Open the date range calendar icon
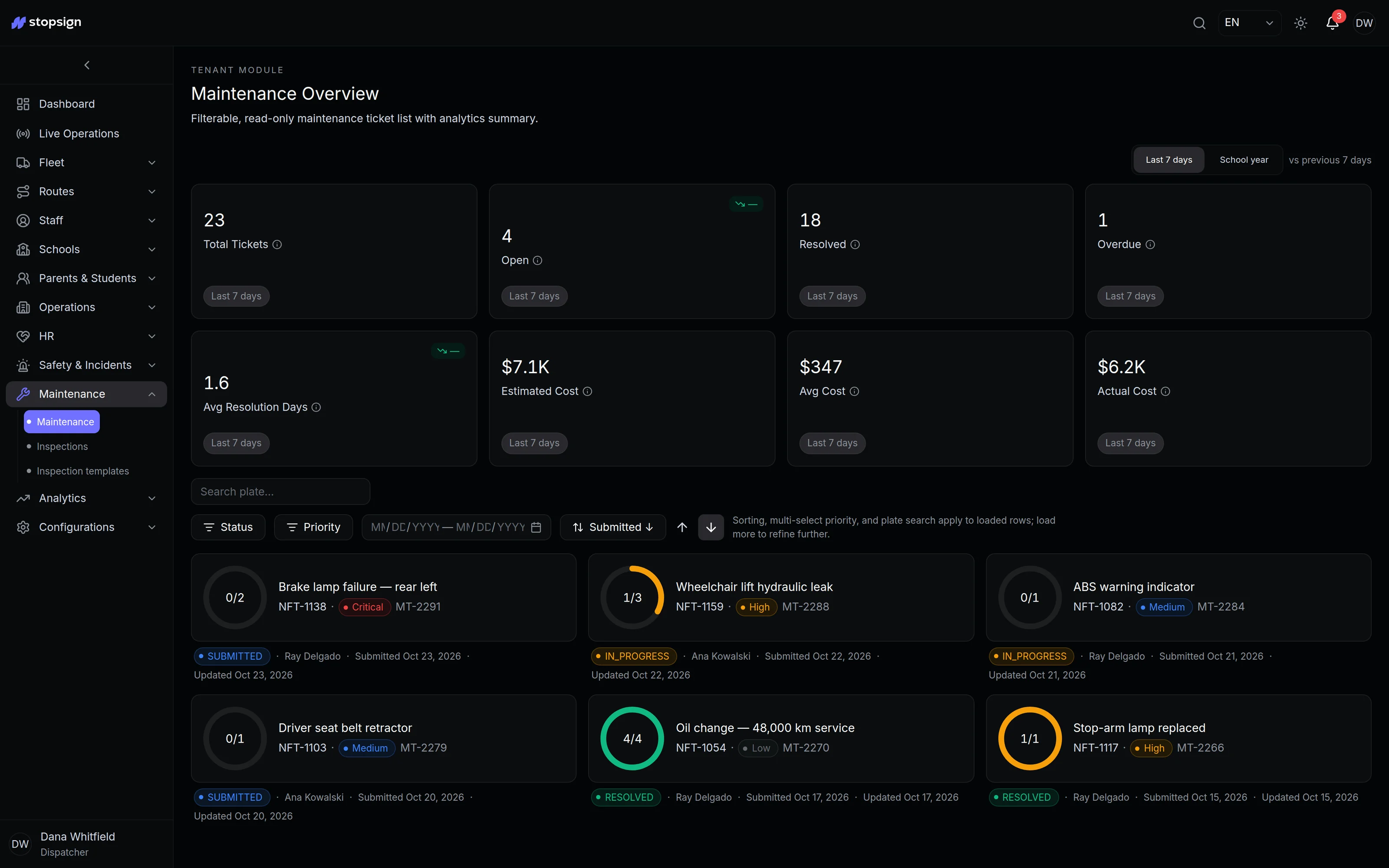The width and height of the screenshot is (1389, 868). (x=536, y=528)
